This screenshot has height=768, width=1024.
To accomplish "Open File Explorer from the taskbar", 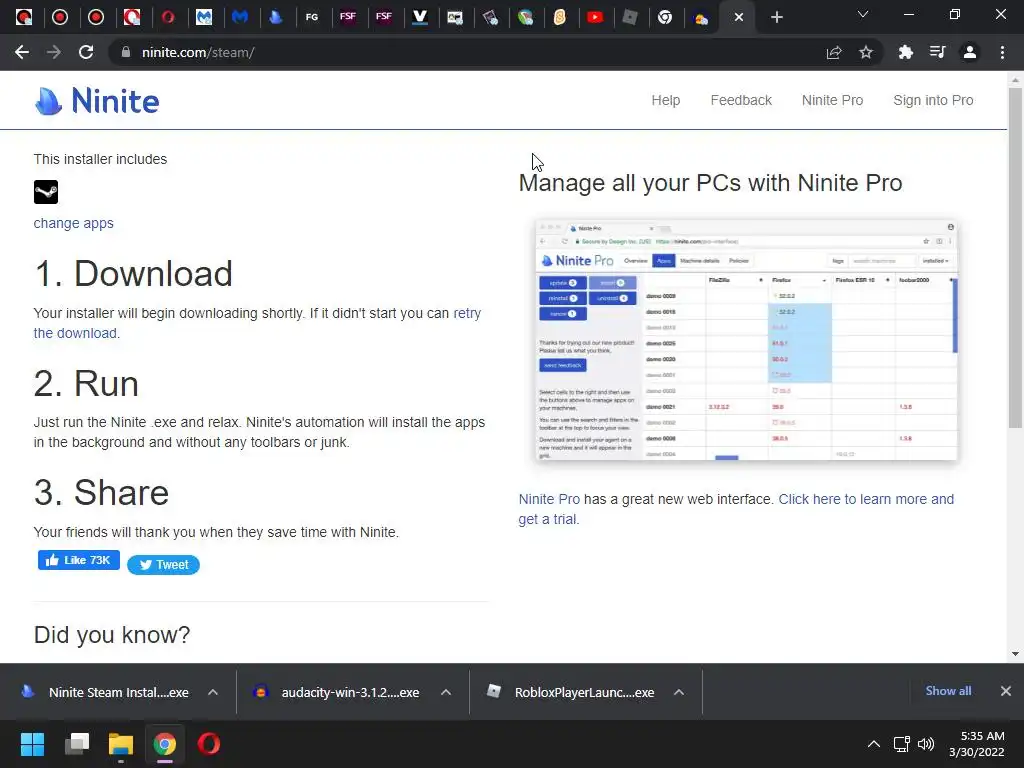I will (x=121, y=744).
